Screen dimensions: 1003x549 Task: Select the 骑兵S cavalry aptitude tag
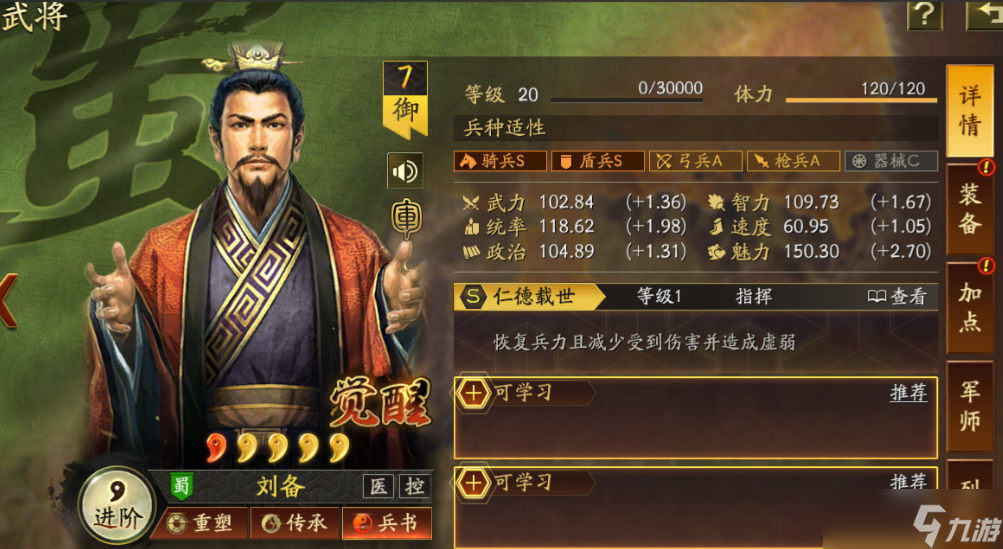500,161
